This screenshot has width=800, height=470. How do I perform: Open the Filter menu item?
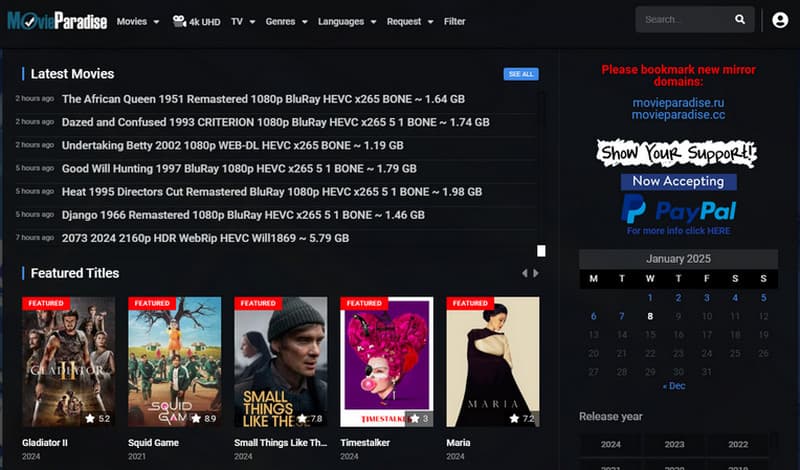tap(454, 21)
